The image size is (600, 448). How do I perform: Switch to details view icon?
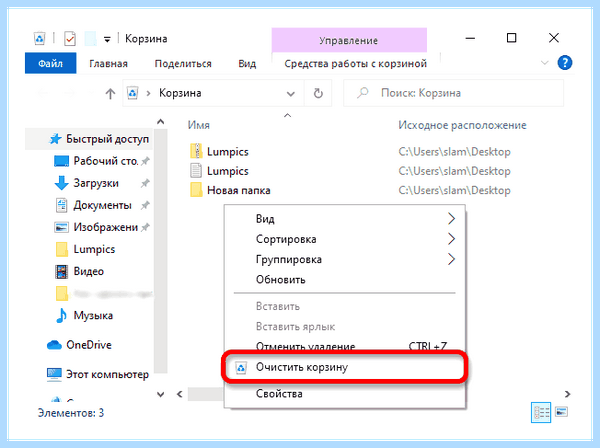tap(541, 412)
